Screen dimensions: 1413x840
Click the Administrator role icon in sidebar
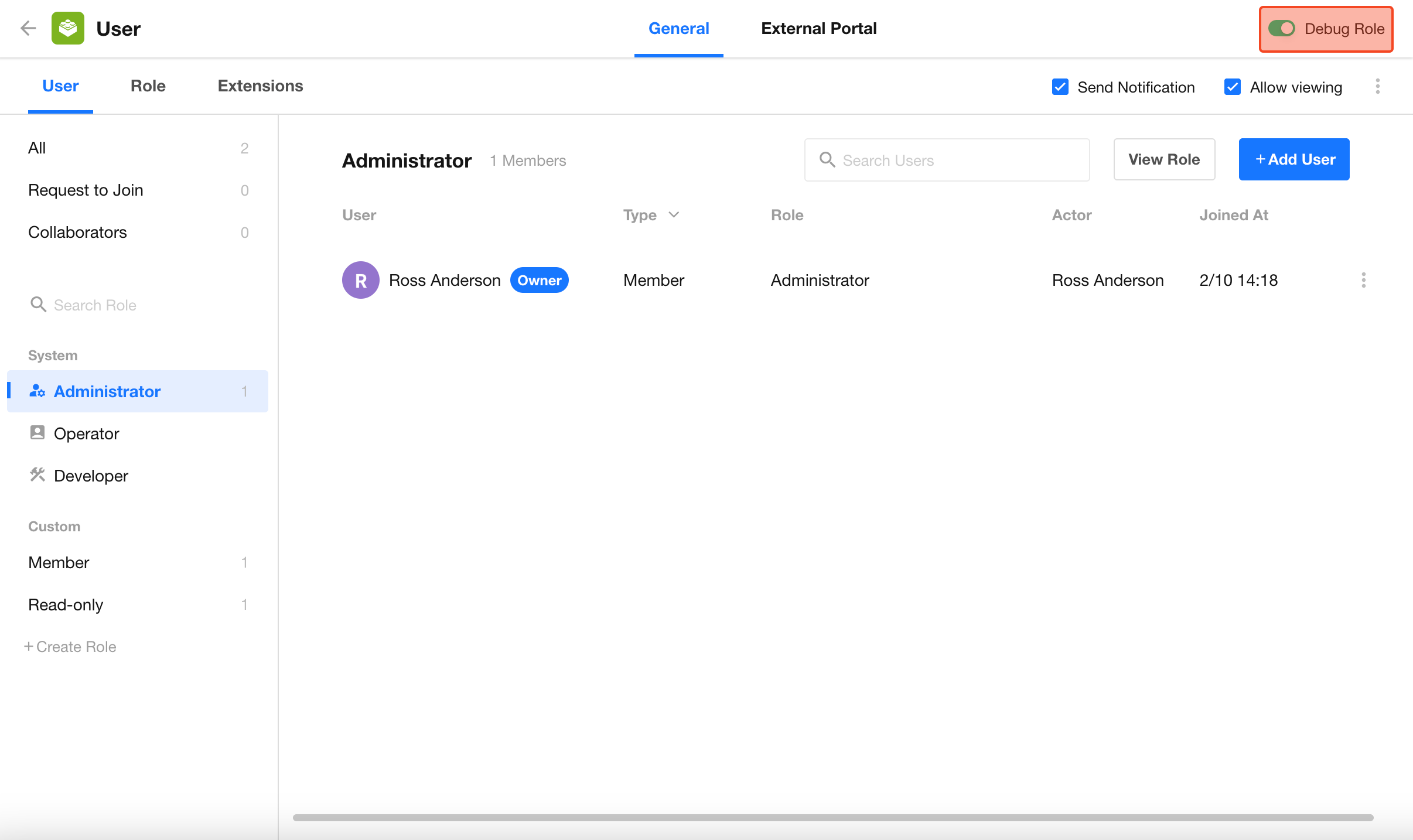click(x=37, y=391)
